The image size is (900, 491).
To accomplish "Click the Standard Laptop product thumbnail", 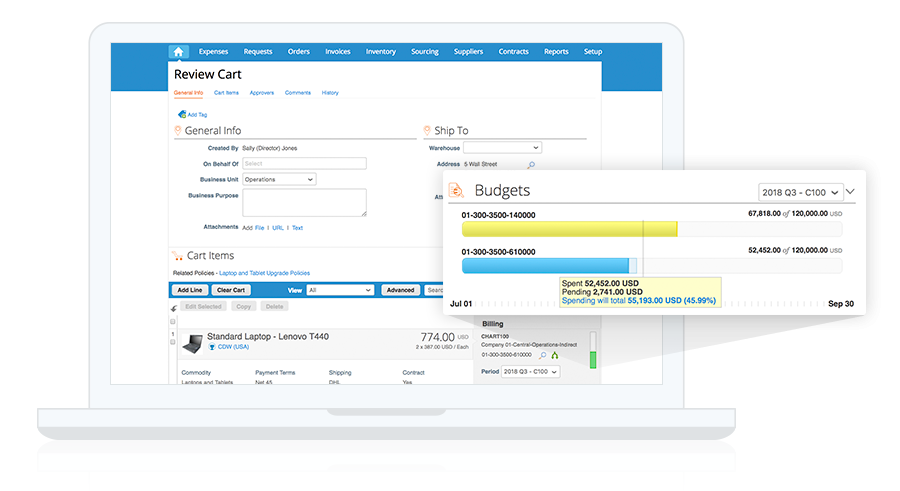I will pos(192,343).
